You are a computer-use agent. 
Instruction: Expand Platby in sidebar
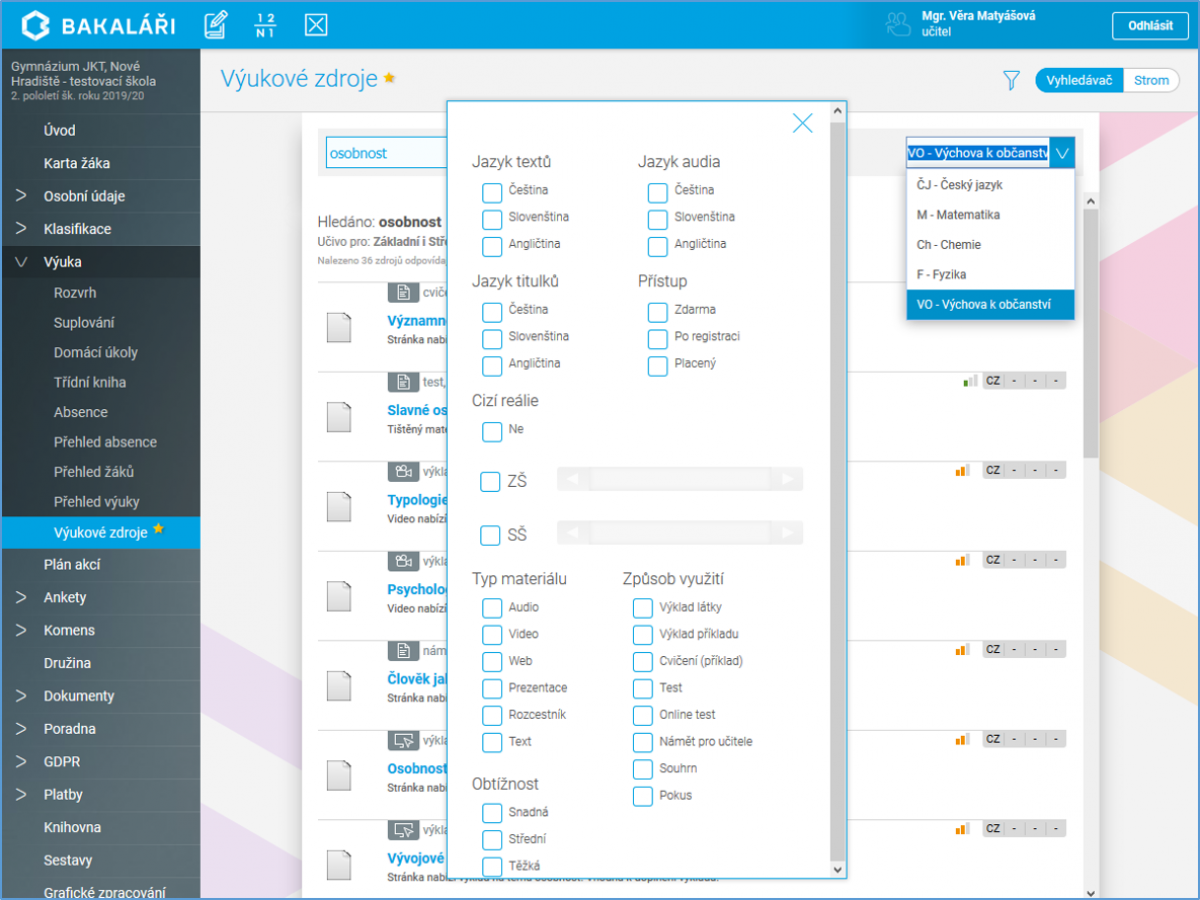coord(21,795)
